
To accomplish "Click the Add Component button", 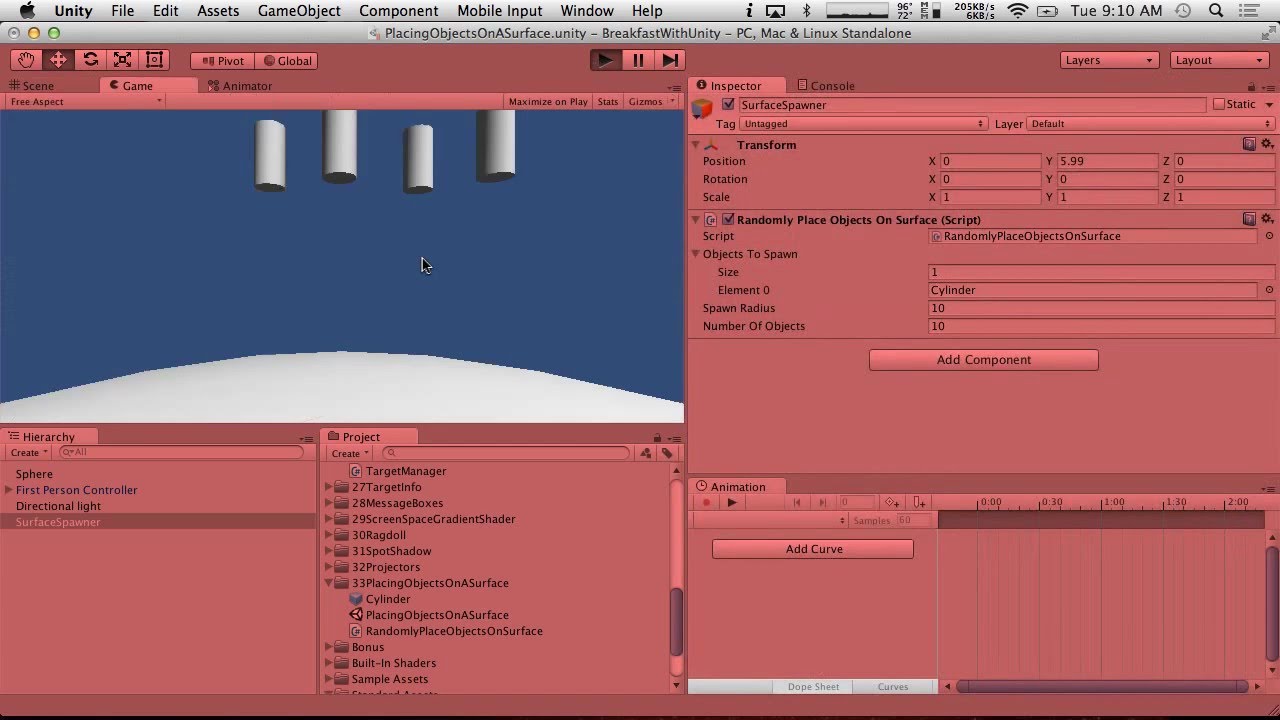I will 984,360.
